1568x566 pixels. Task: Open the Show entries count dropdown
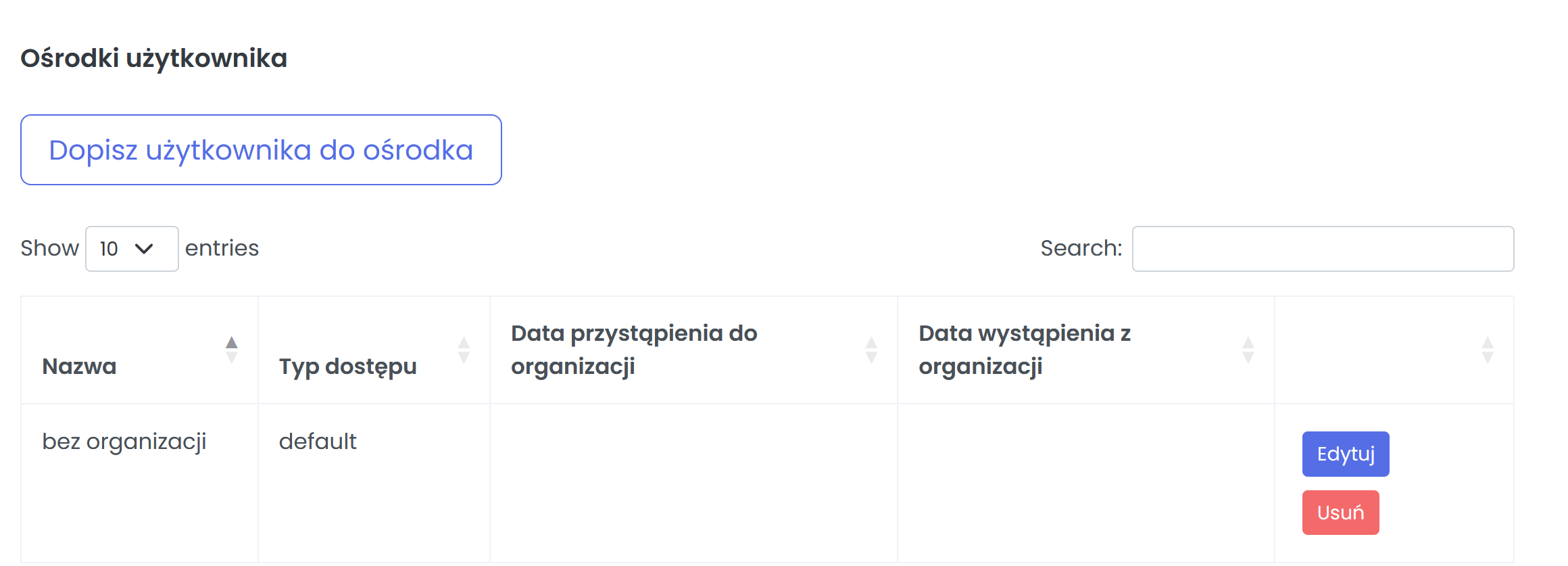point(132,249)
